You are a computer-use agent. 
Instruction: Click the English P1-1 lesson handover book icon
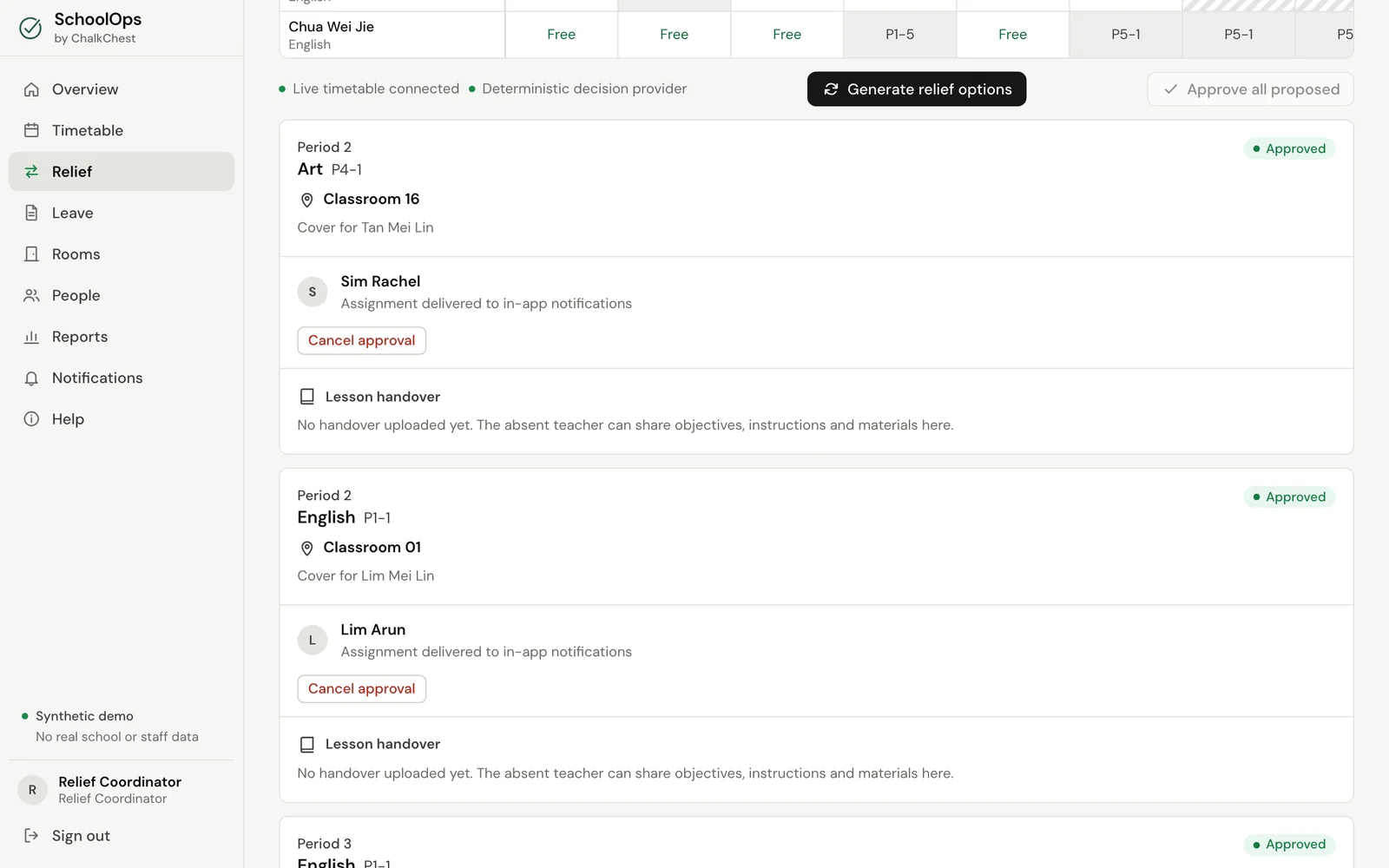click(306, 745)
